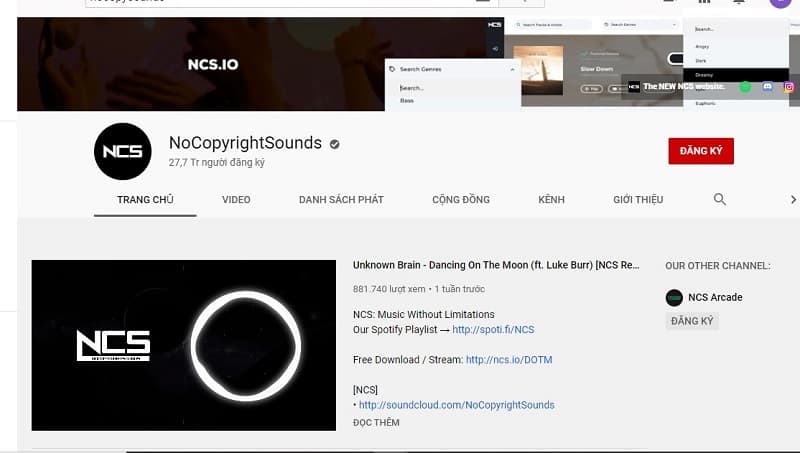
Task: Open the Discord link on the channel banner
Action: [767, 87]
